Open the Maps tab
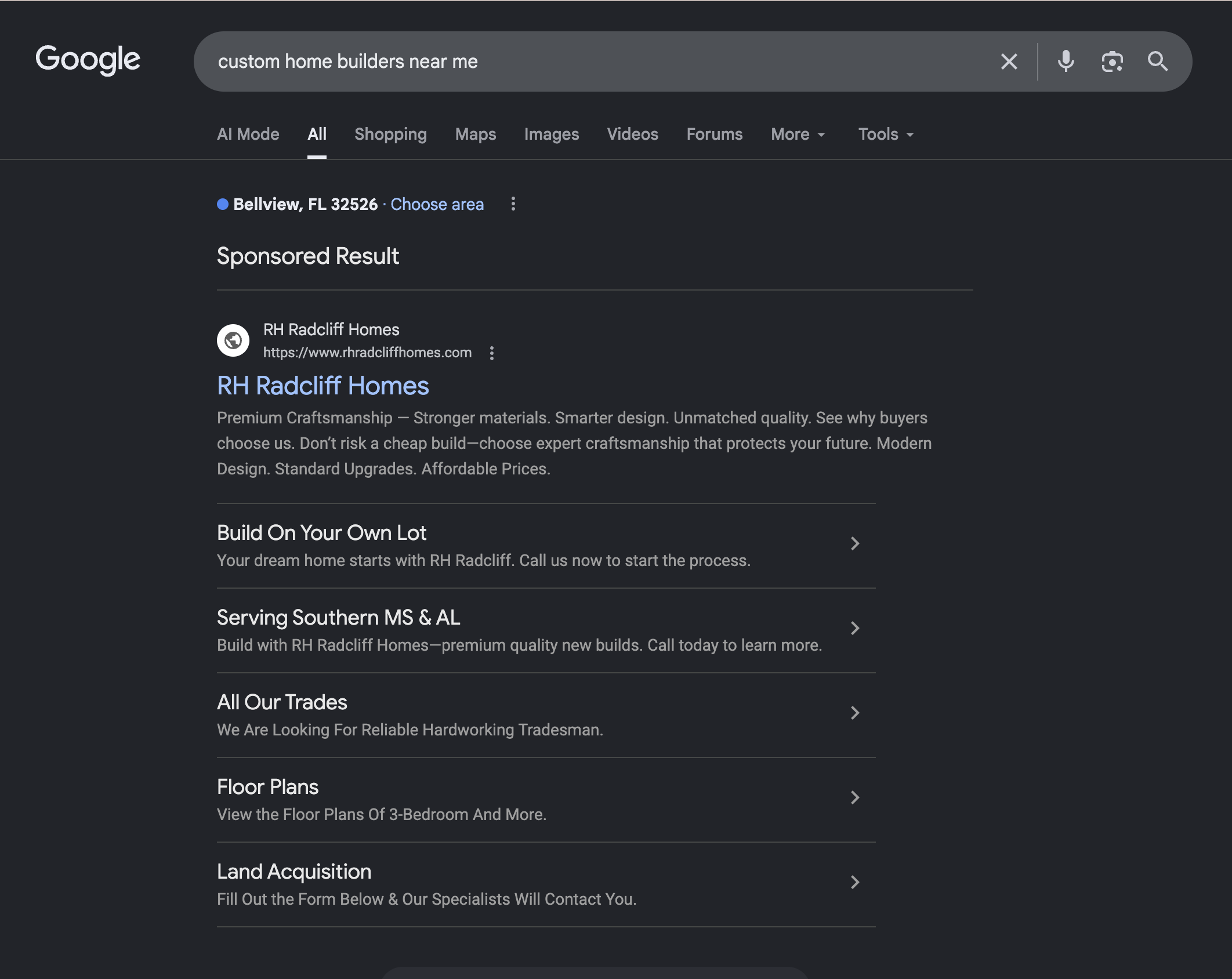This screenshot has width=1232, height=979. pyautogui.click(x=476, y=135)
